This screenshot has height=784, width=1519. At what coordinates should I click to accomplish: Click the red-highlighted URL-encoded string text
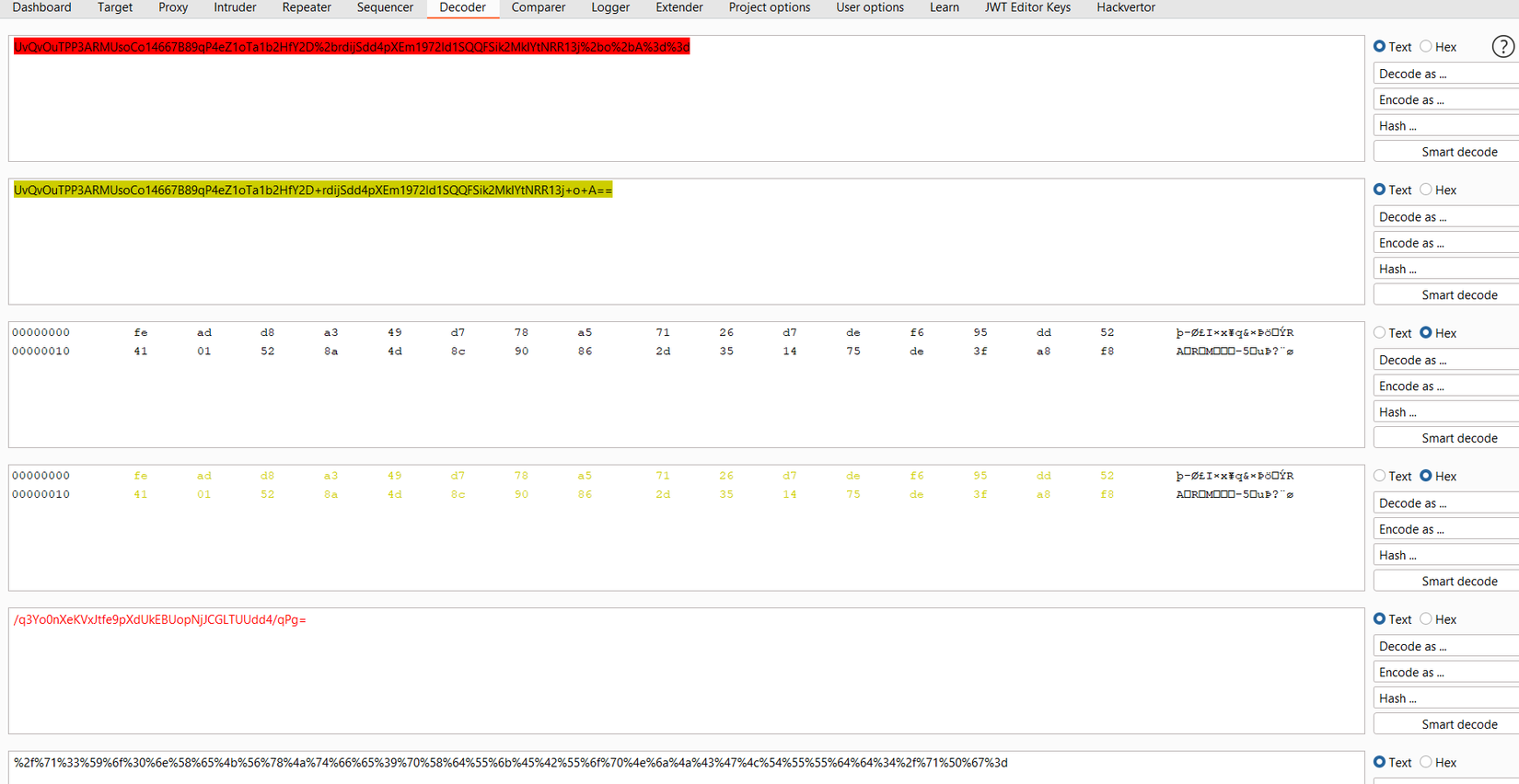click(352, 47)
